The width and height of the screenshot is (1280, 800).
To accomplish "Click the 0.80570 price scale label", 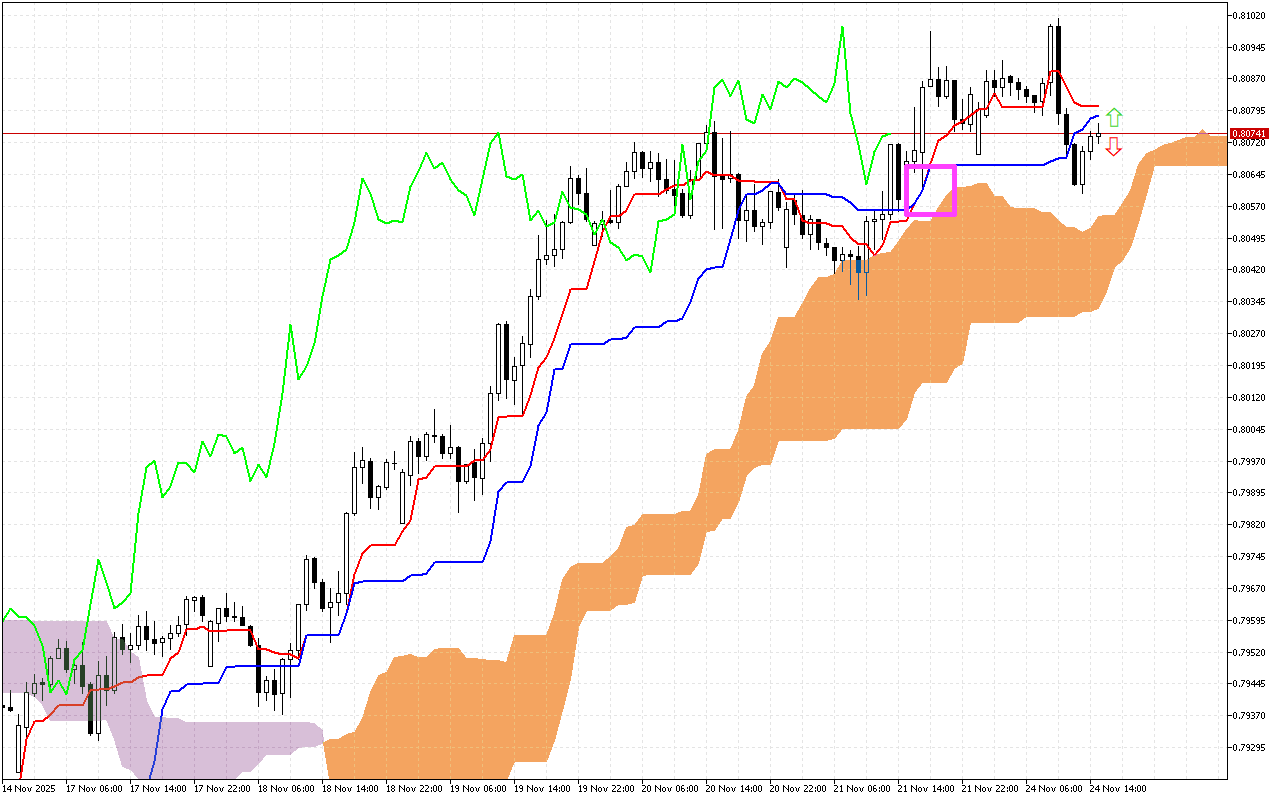I will click(1249, 206).
